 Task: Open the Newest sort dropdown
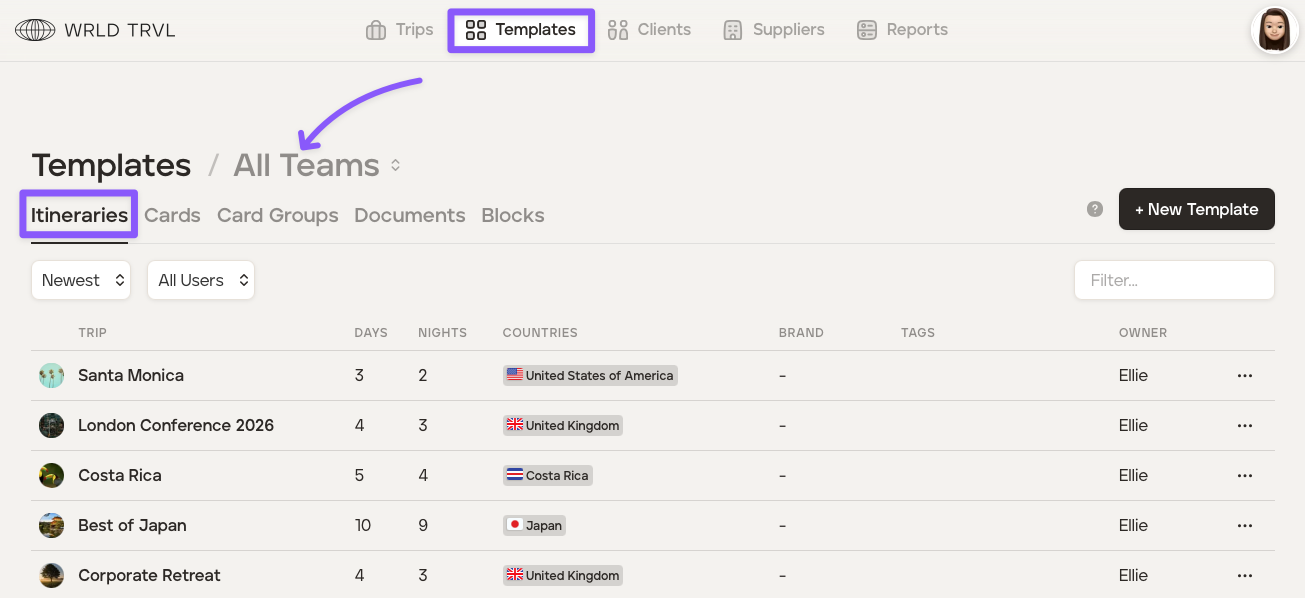click(81, 280)
